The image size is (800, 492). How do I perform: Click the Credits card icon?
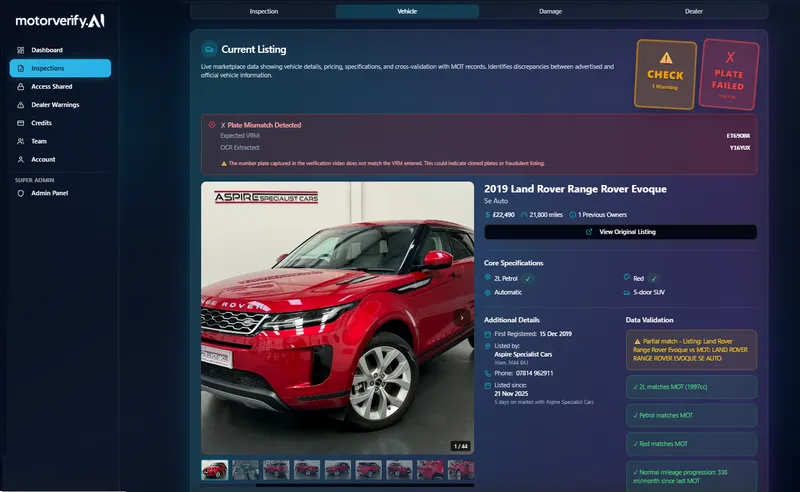click(20, 123)
